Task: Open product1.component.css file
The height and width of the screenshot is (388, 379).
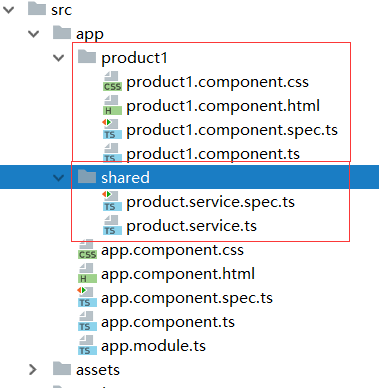Action: (x=217, y=82)
